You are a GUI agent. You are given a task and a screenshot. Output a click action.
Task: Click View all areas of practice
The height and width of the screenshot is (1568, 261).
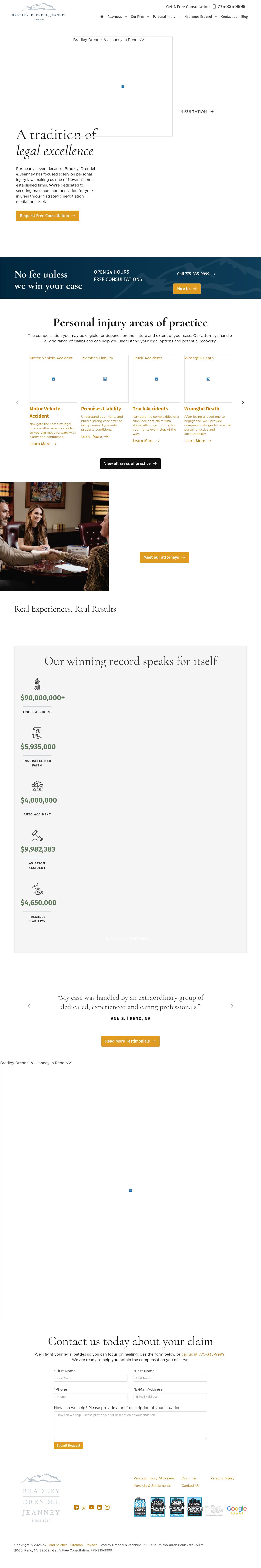(x=130, y=463)
